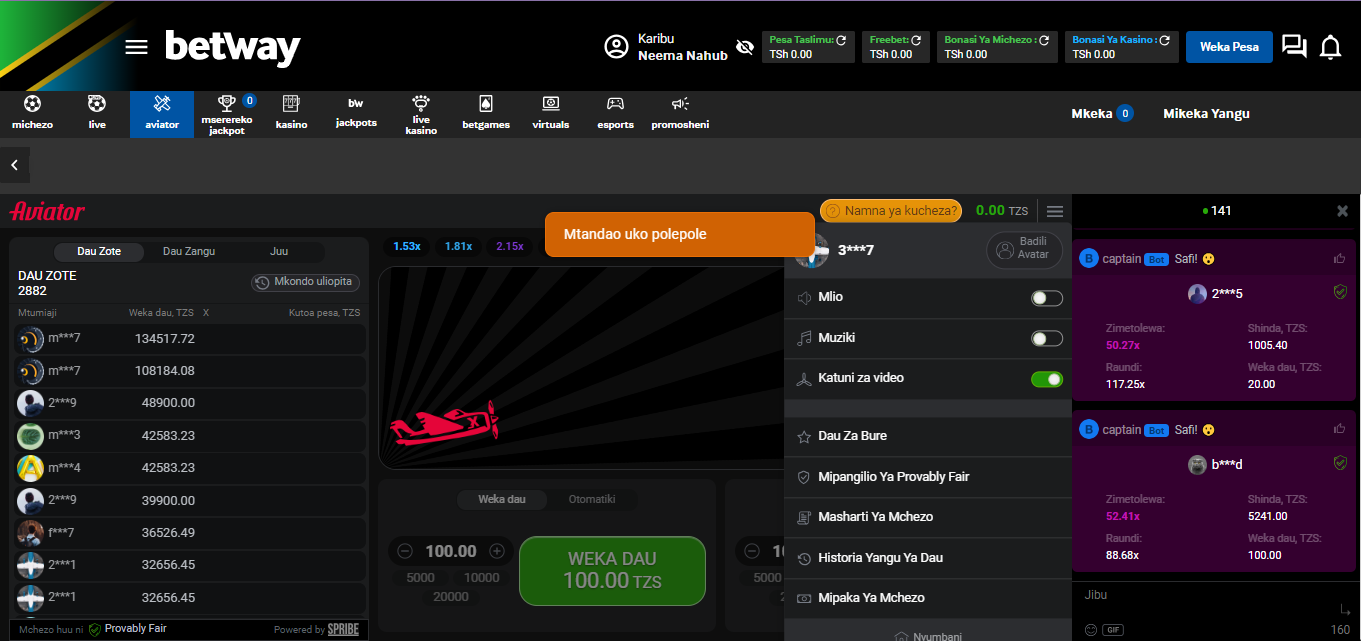The image size is (1361, 641).
Task: Select the Otomatiki auto mode tab
Action: (592, 499)
